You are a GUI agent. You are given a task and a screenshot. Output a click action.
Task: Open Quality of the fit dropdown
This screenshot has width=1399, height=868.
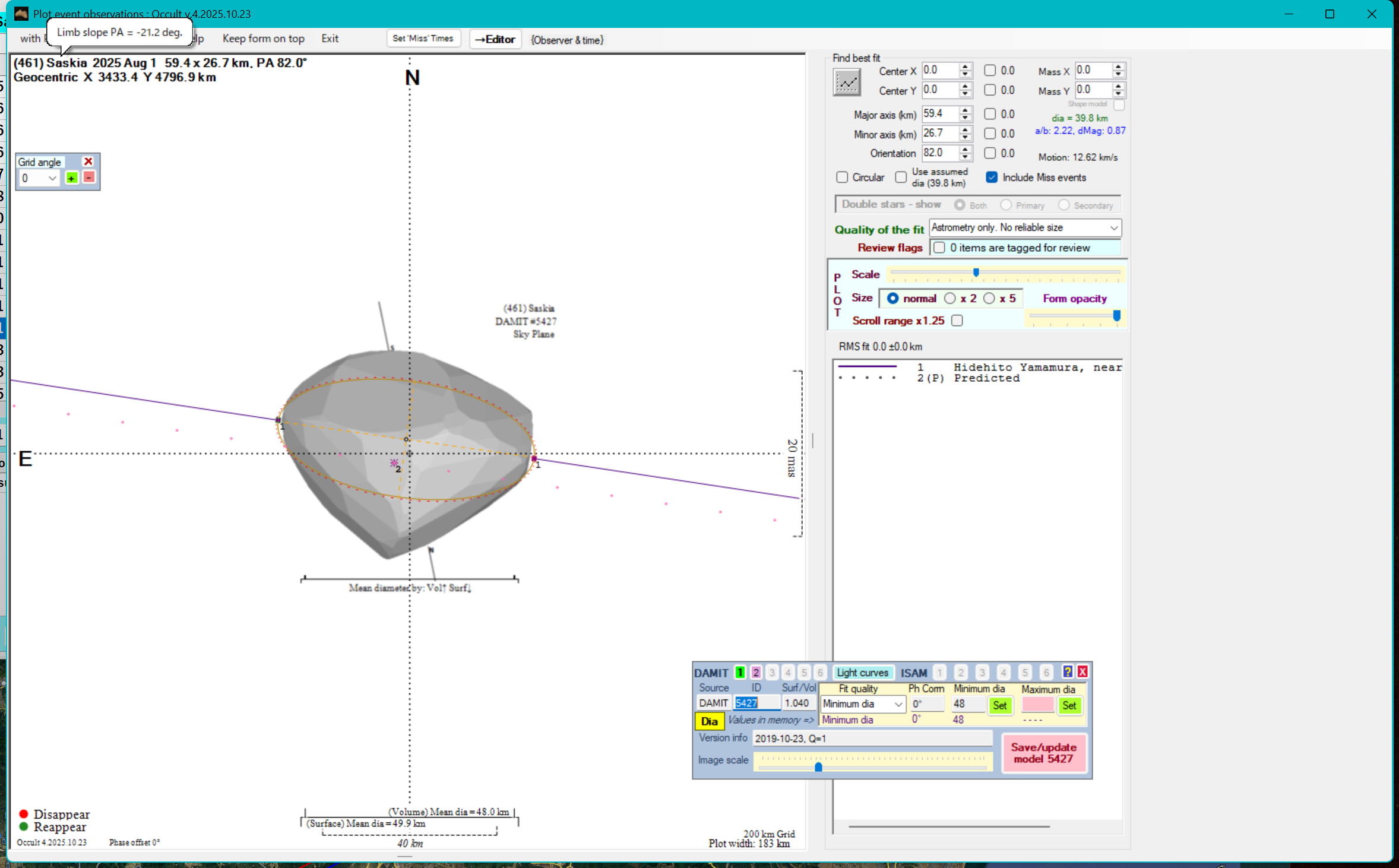(1113, 228)
